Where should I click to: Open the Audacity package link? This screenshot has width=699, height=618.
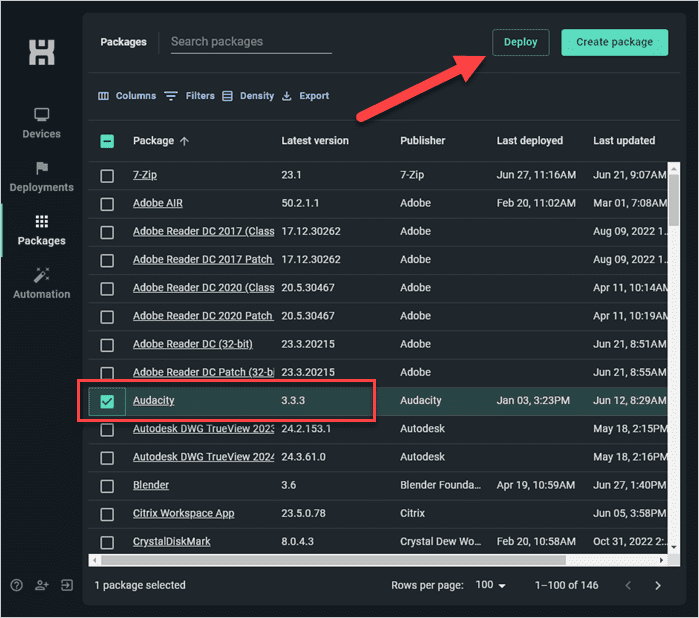(x=153, y=400)
